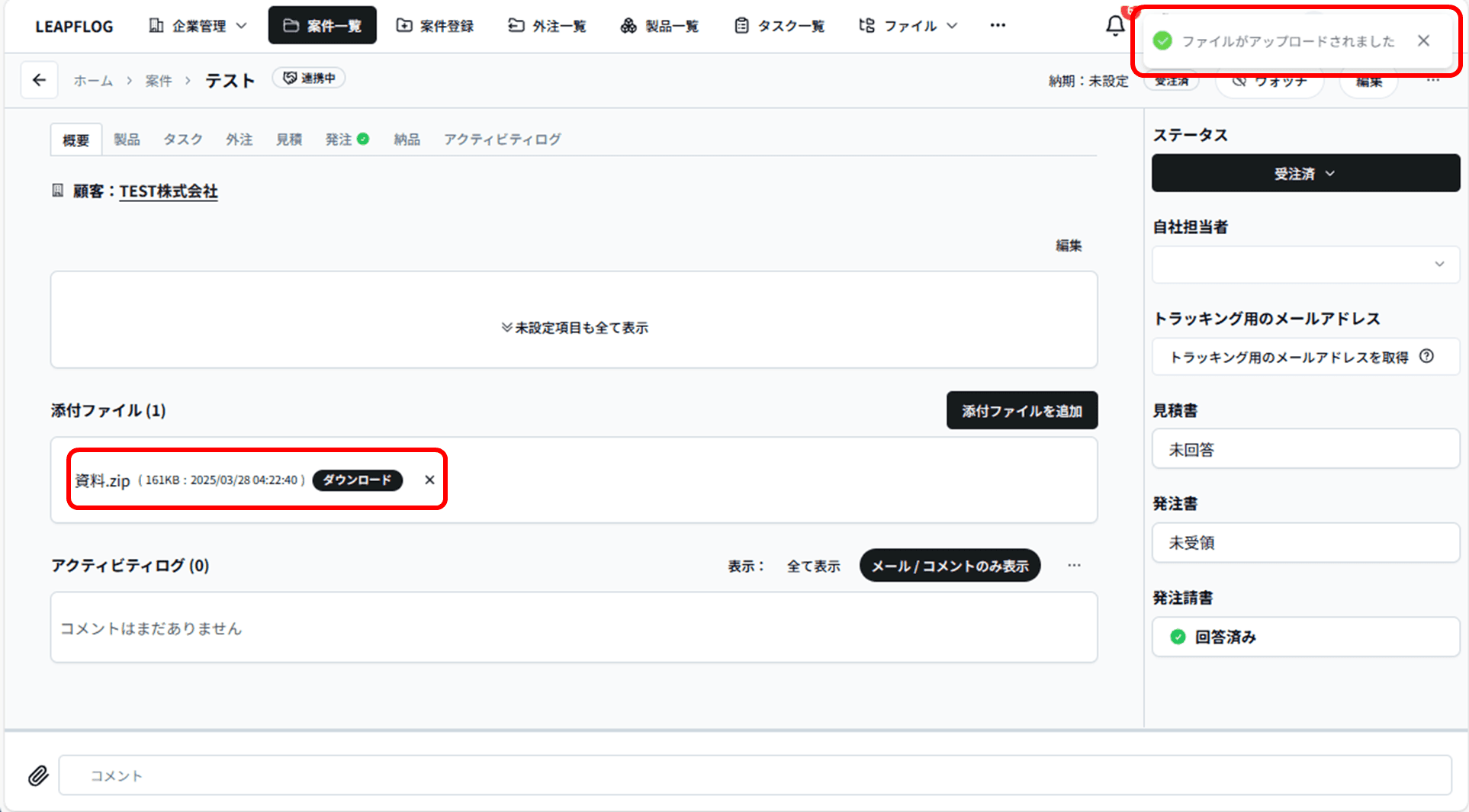The height and width of the screenshot is (812, 1469).
Task: Dismiss the file uploaded notification
Action: point(1423,41)
